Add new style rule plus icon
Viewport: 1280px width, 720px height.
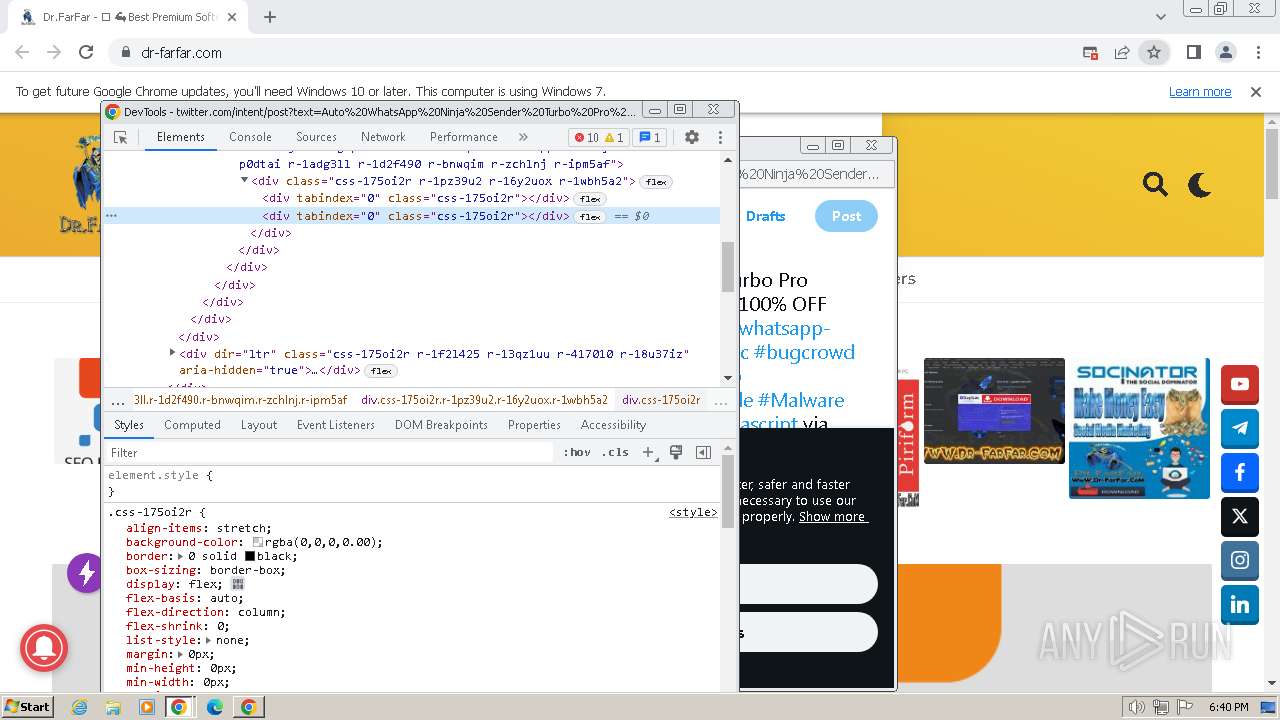pyautogui.click(x=648, y=452)
